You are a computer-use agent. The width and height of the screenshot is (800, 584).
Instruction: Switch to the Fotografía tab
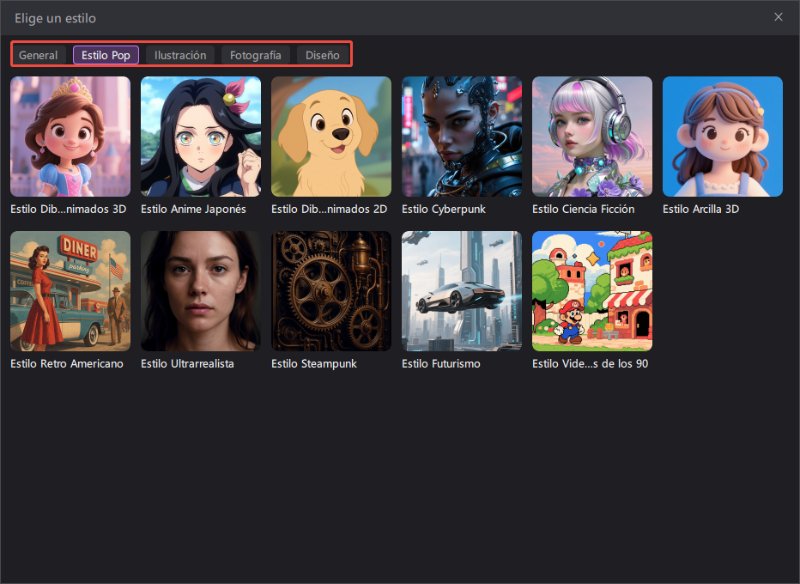click(x=255, y=55)
